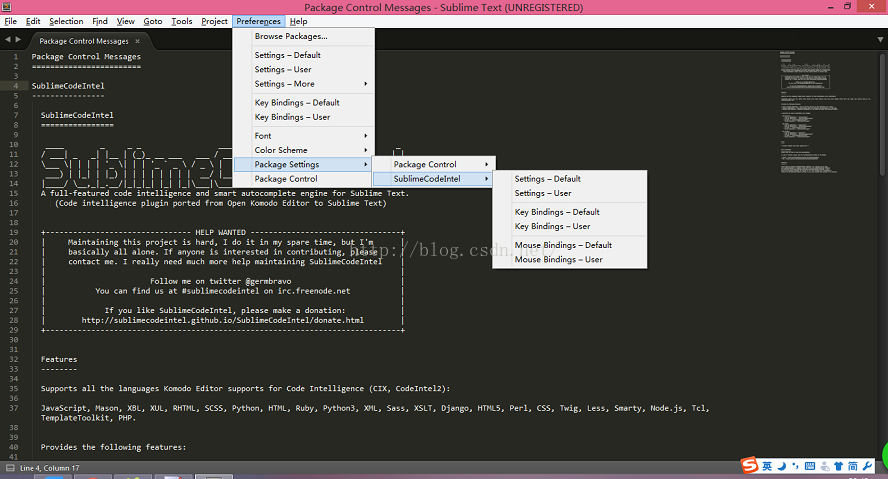Image resolution: width=888 pixels, height=479 pixels.
Task: Expand Package Control under Package Settings
Action: (433, 164)
